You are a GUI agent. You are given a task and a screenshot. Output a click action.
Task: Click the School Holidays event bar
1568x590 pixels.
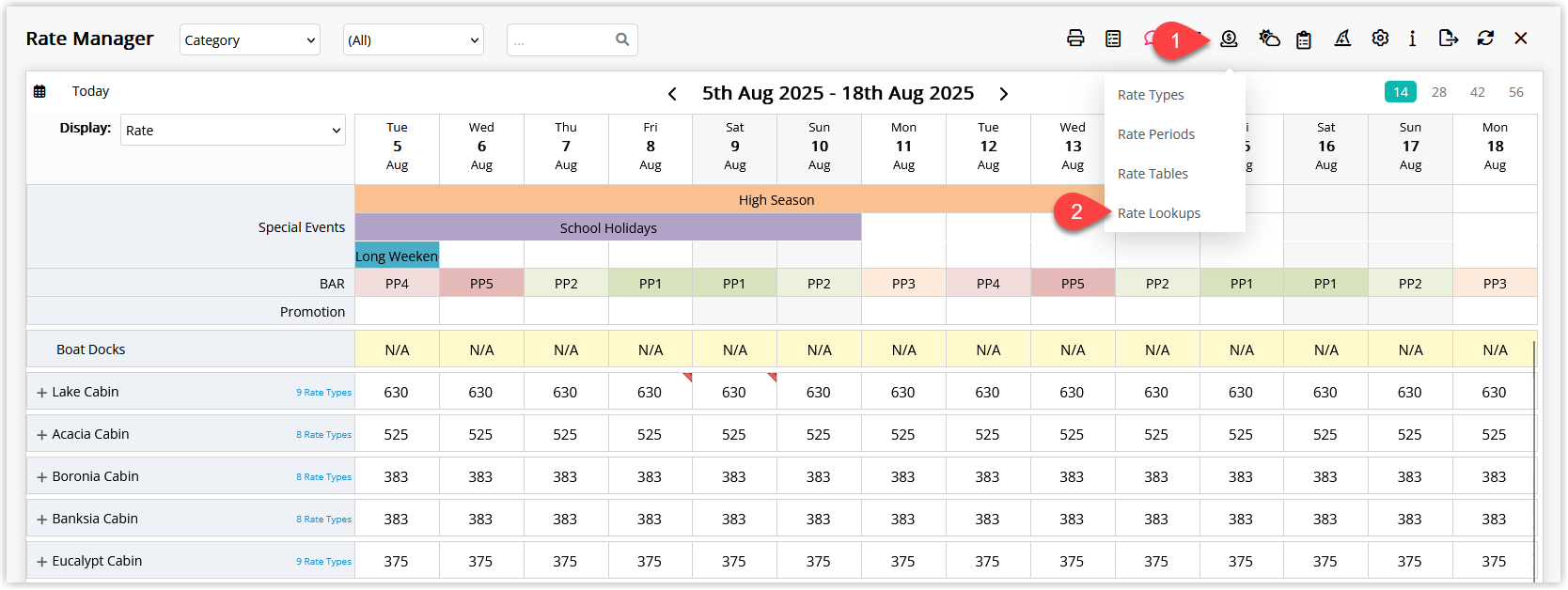(608, 227)
